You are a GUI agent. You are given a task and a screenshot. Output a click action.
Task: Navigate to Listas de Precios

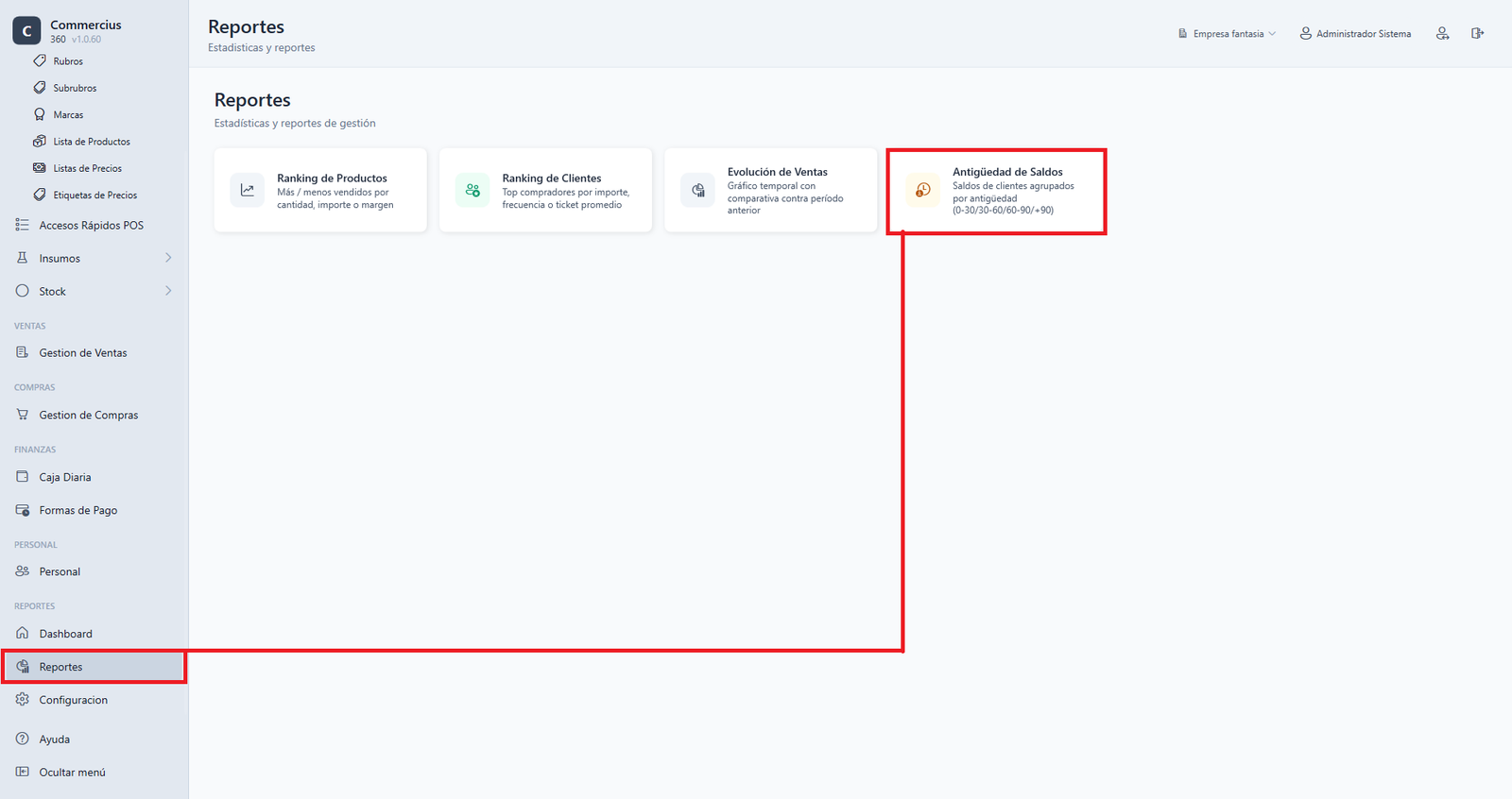tap(87, 168)
